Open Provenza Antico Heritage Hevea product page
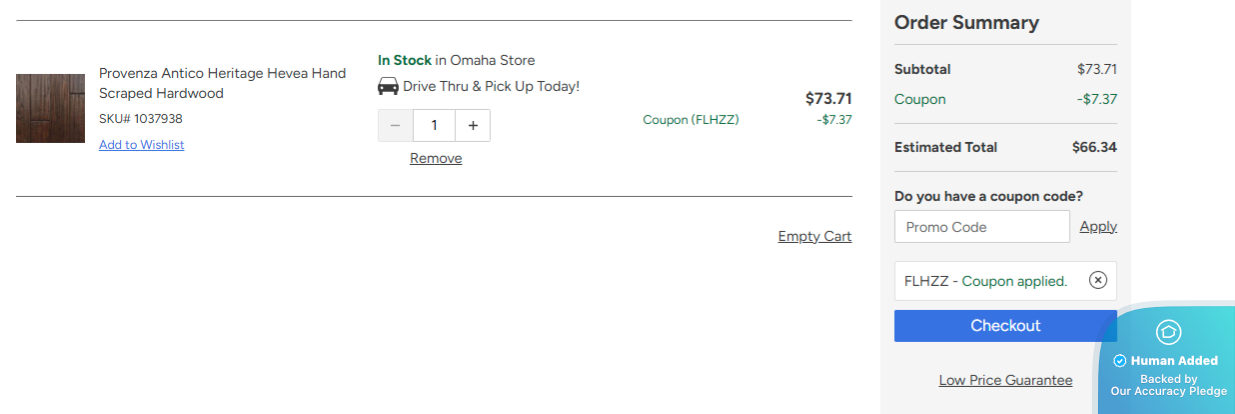This screenshot has height=414, width=1235. point(222,83)
